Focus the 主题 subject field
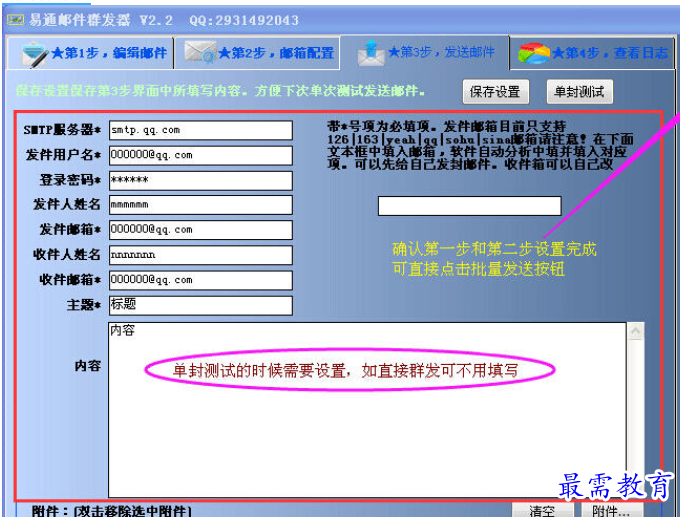680x517 pixels. point(201,305)
